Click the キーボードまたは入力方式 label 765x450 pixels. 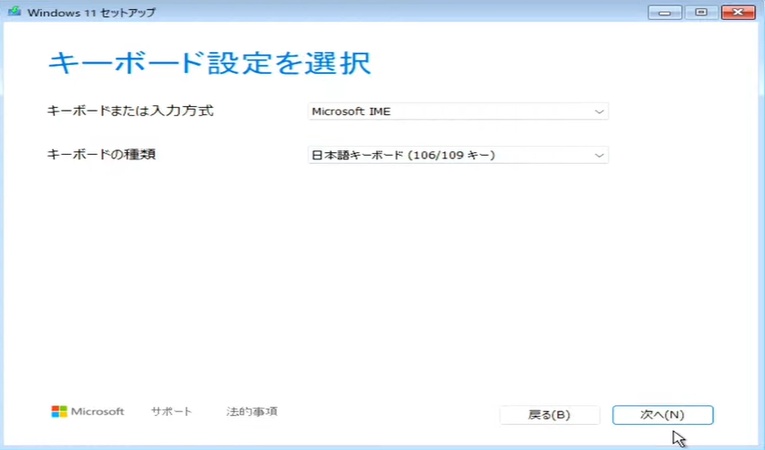[x=130, y=111]
